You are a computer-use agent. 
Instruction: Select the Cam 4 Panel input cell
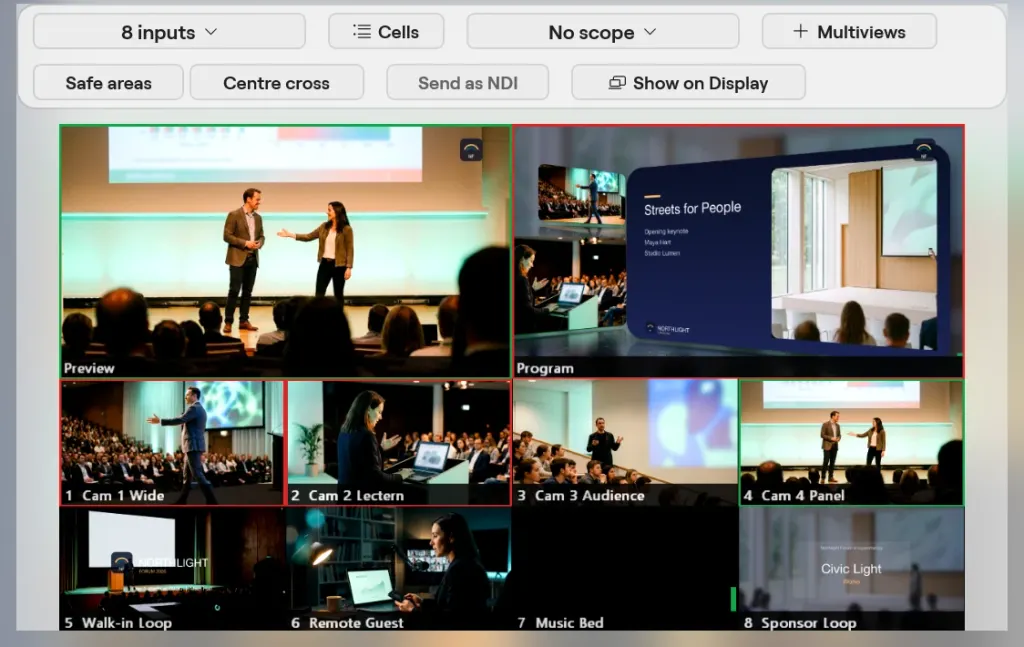(852, 443)
